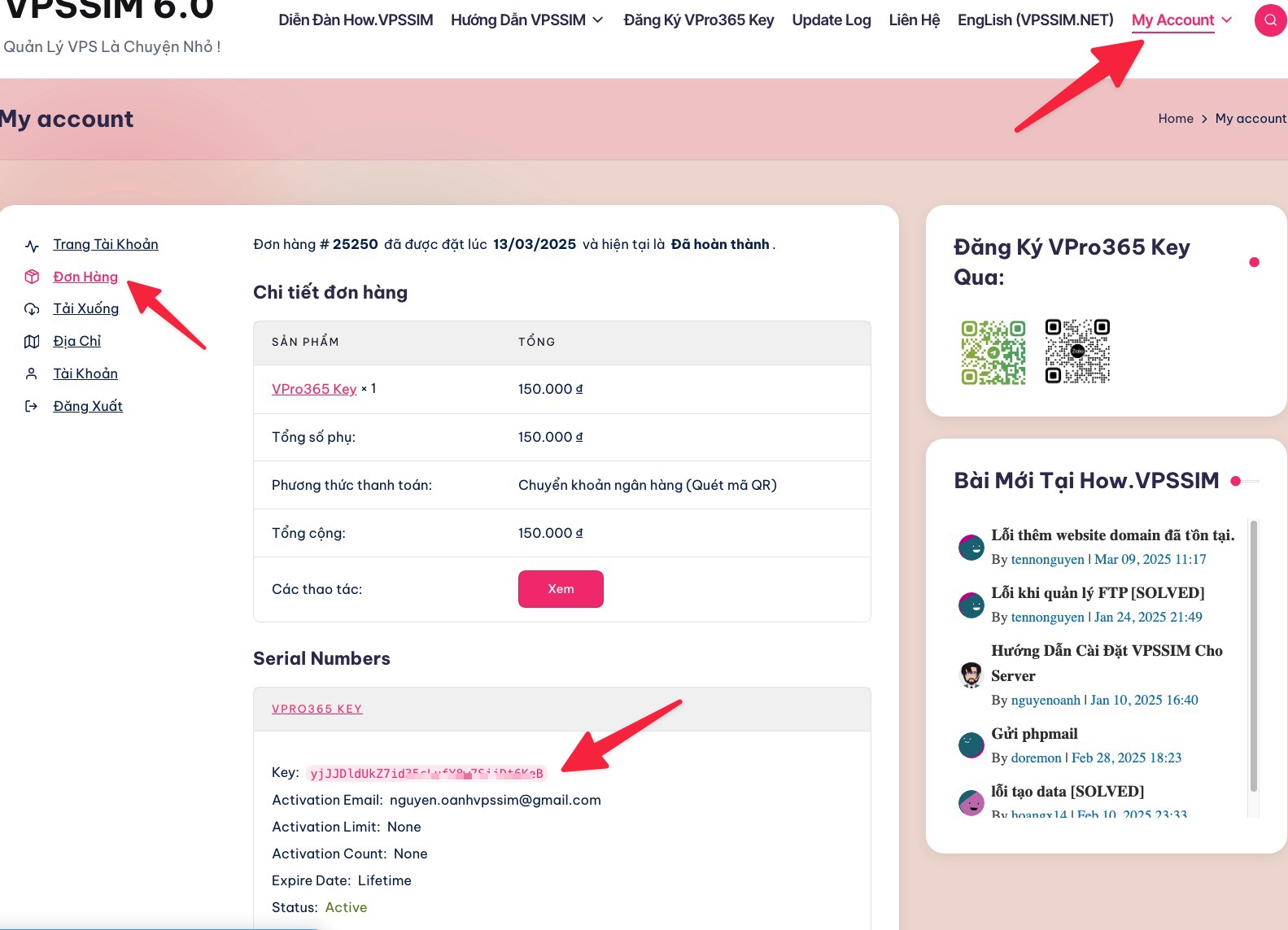The width and height of the screenshot is (1288, 930).
Task: Select the blurred serial key text
Action: [x=426, y=773]
